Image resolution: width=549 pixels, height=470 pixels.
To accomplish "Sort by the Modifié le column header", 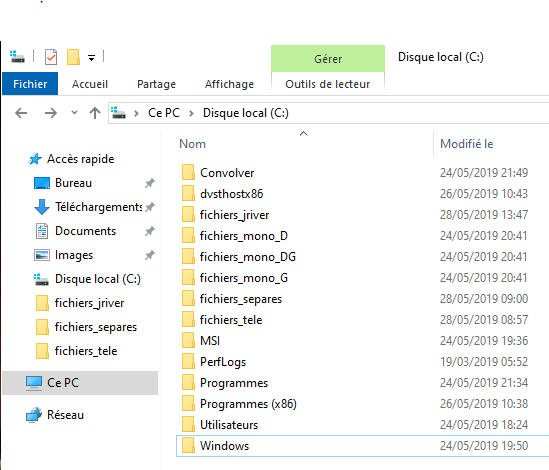I will coord(467,144).
